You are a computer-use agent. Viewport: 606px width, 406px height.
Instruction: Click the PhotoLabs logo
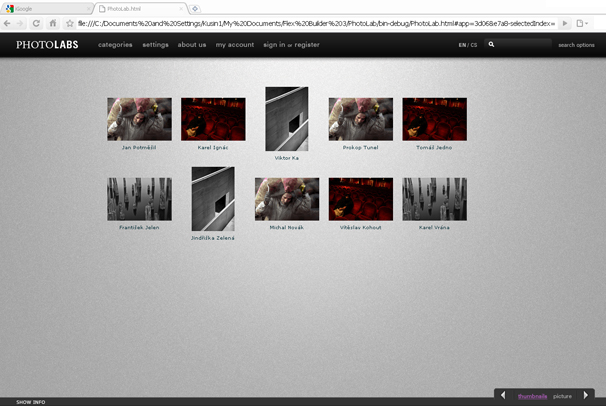click(48, 45)
